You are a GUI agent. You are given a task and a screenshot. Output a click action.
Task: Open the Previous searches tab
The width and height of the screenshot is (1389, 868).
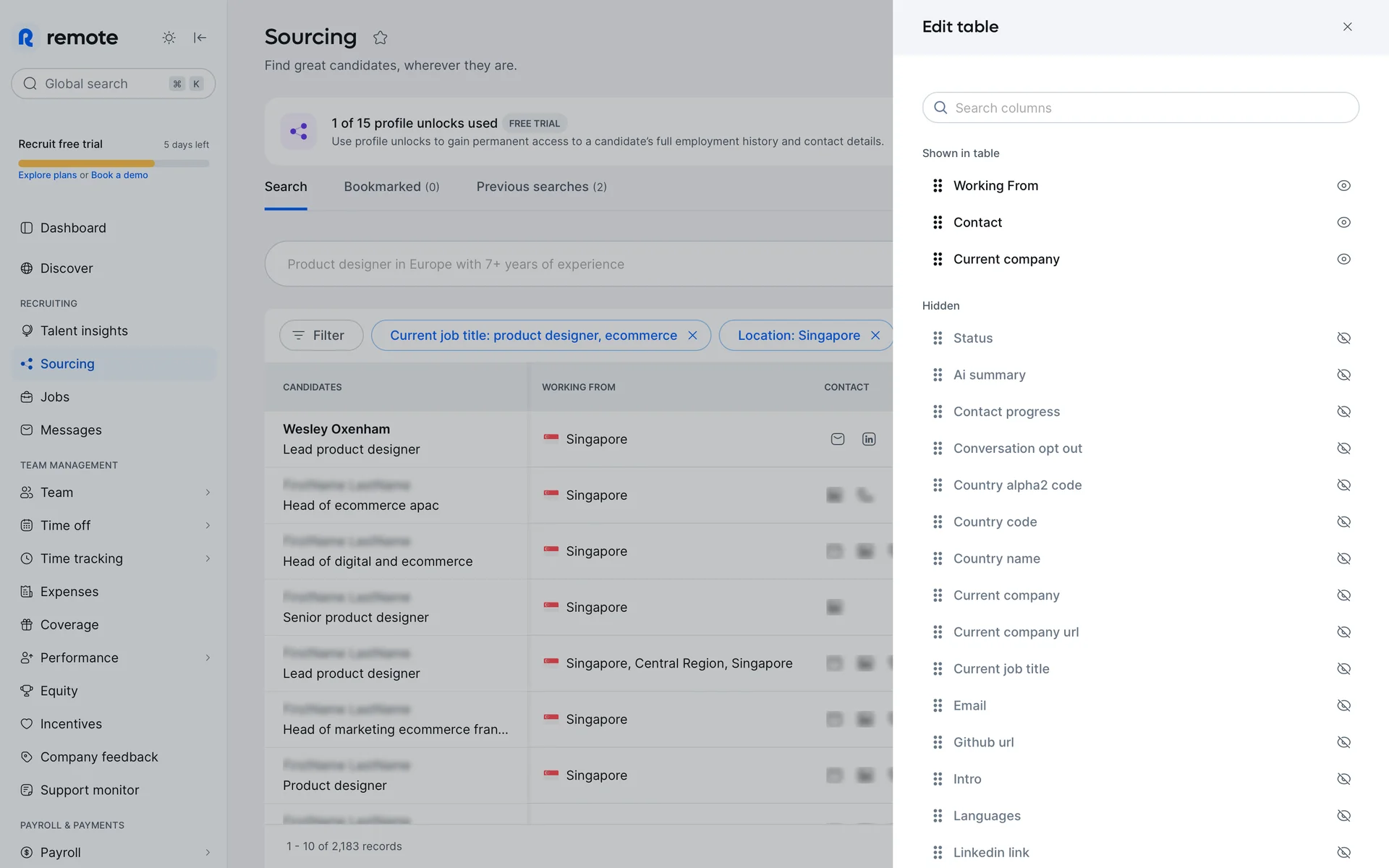click(x=541, y=187)
